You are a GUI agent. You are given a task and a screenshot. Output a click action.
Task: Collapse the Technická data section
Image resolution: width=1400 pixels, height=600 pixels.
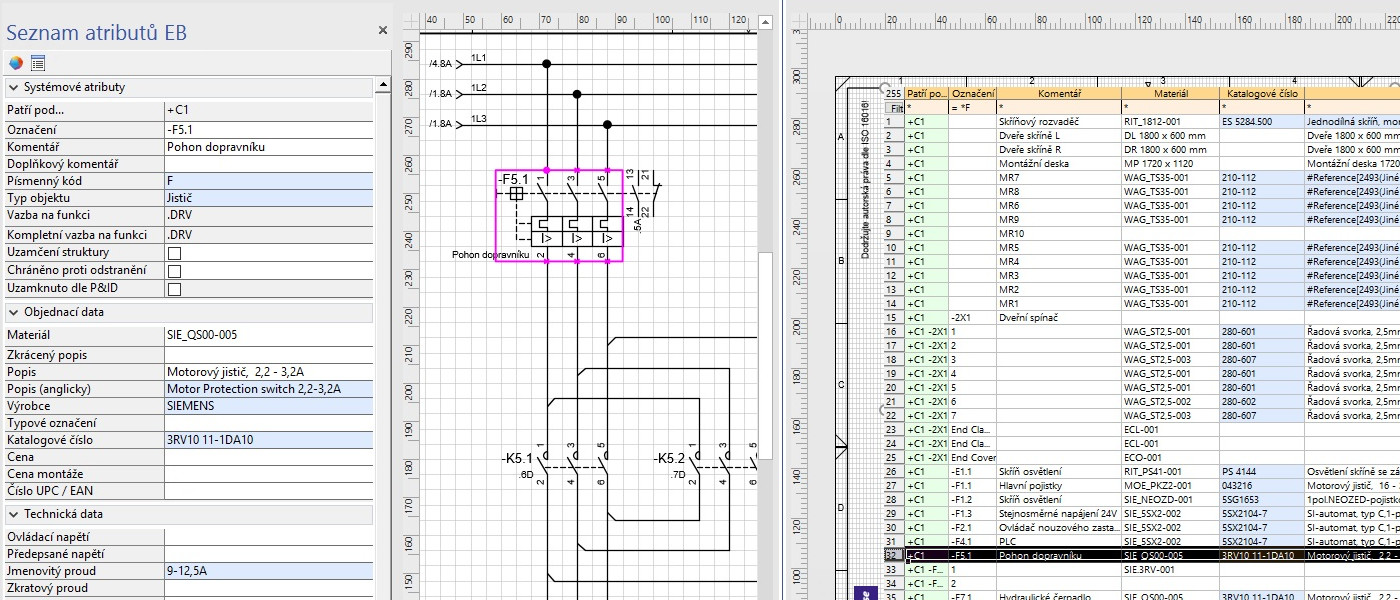14,515
